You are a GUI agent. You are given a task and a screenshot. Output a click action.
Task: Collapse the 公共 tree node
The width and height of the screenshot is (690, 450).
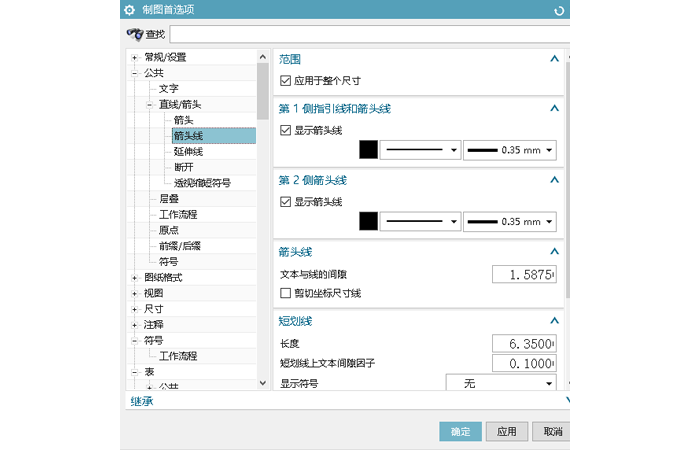pos(134,73)
